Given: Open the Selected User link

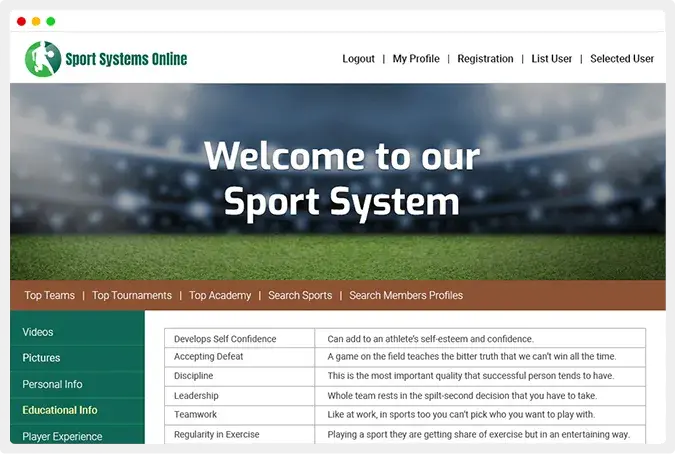Looking at the screenshot, I should [622, 59].
